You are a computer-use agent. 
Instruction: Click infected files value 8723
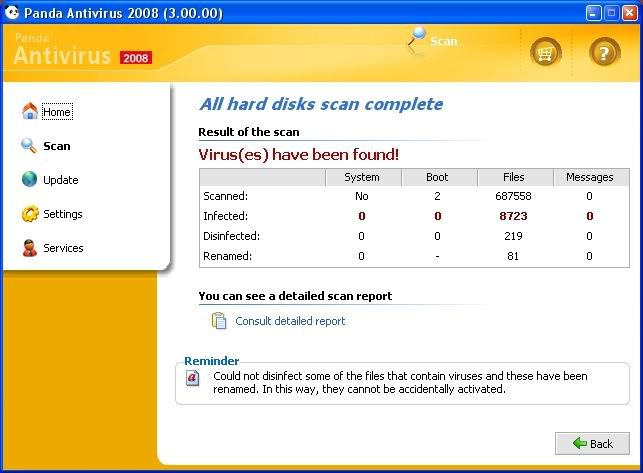[x=513, y=216]
